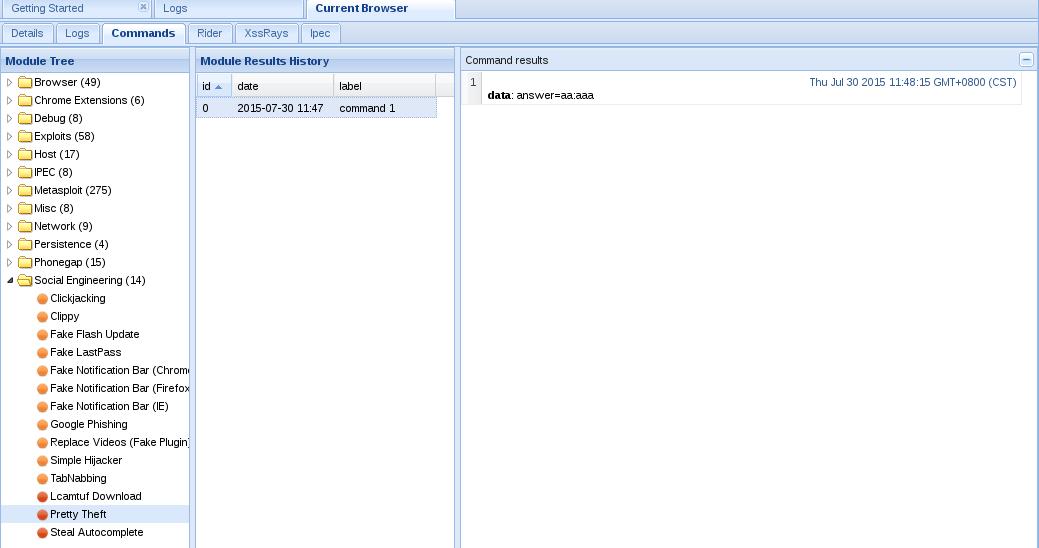Click the red icon beside Lcamtuf Download
Image resolution: width=1039 pixels, height=548 pixels.
(x=42, y=497)
